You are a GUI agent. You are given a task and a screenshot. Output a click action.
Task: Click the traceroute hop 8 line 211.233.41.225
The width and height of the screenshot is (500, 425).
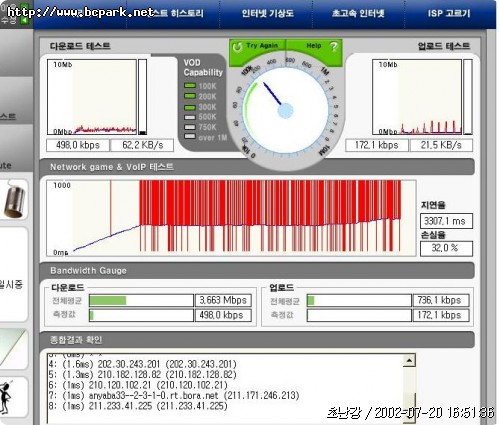coord(138,406)
